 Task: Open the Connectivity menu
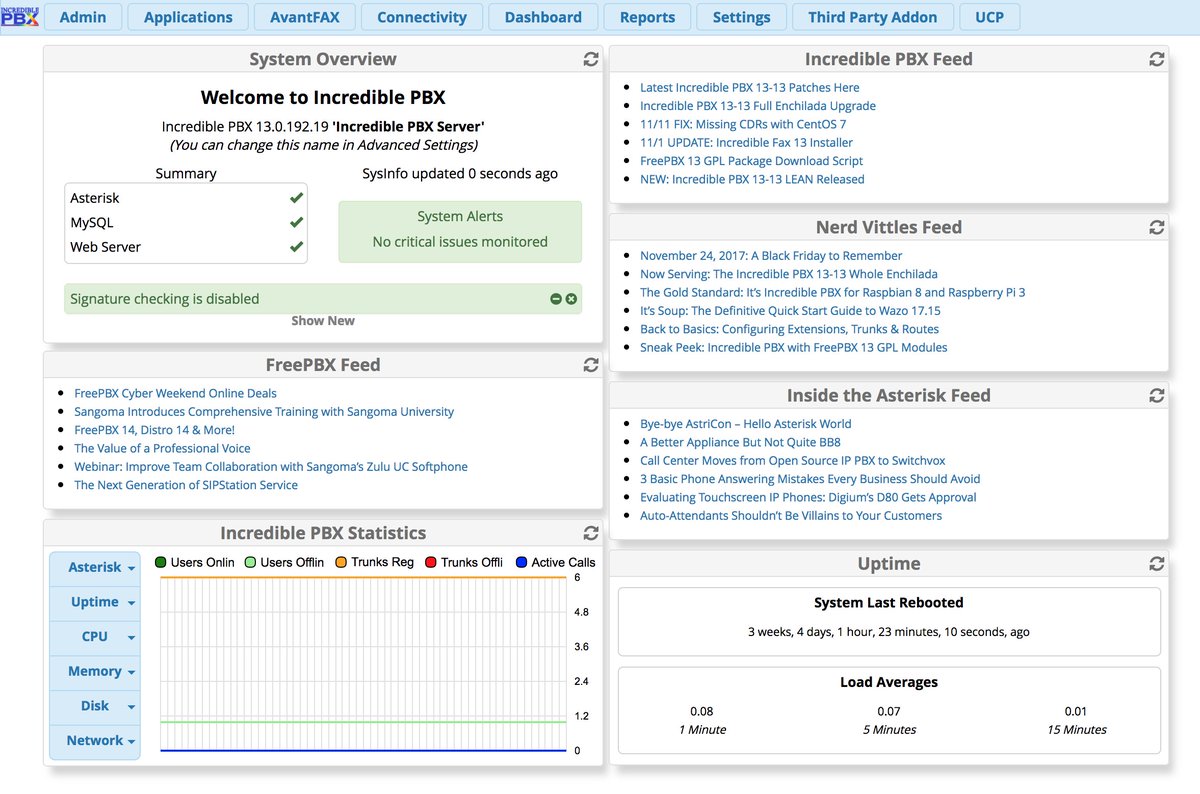coord(422,17)
